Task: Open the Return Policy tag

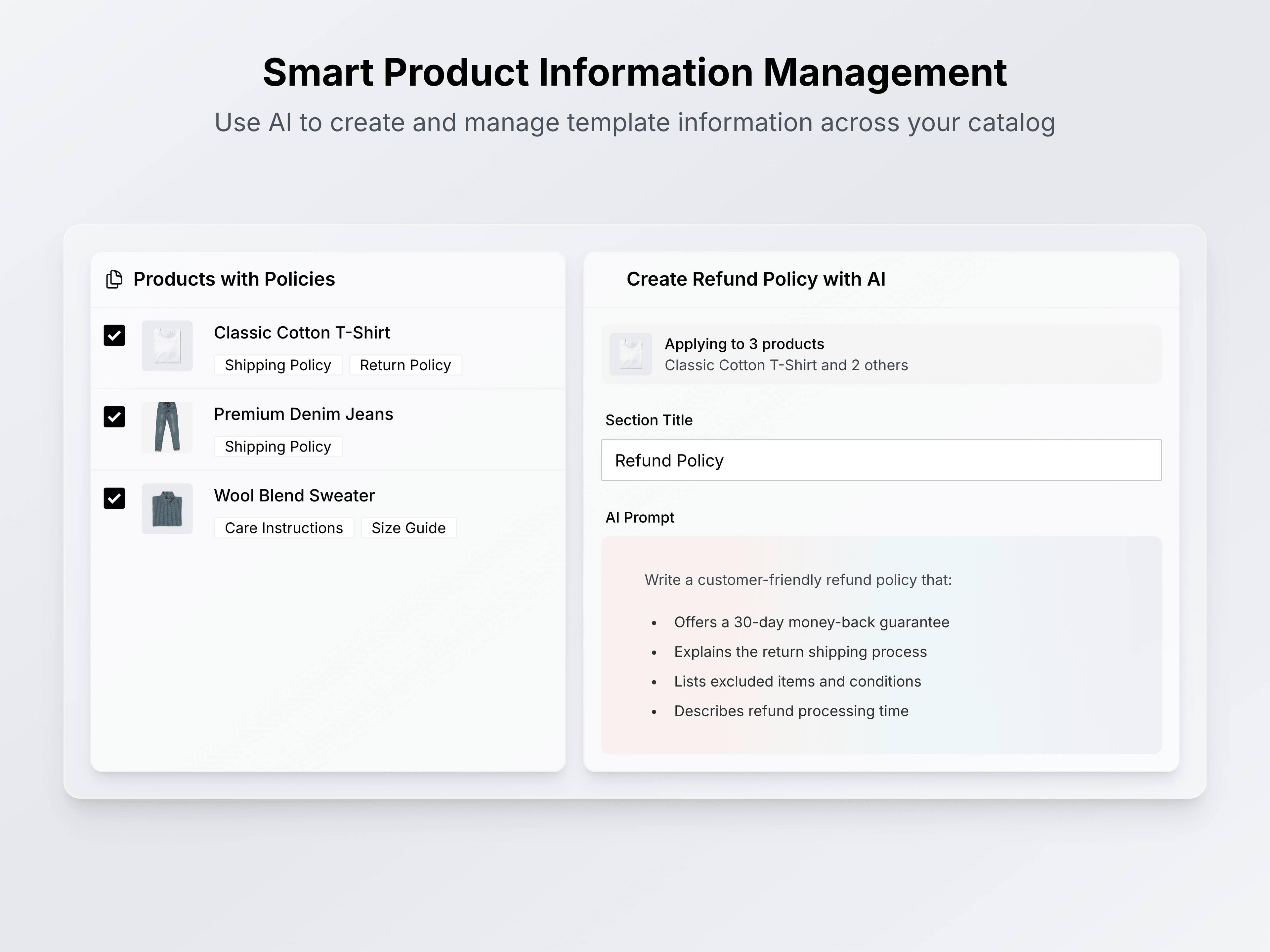Action: pos(405,365)
